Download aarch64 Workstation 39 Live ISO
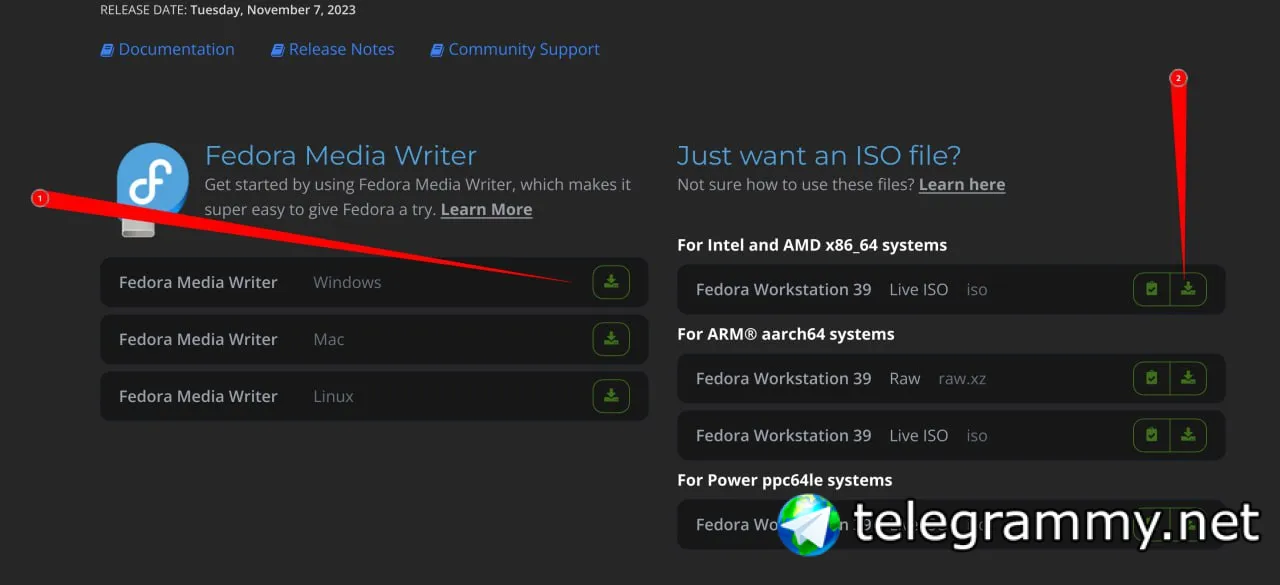This screenshot has width=1280, height=585. pos(1188,435)
